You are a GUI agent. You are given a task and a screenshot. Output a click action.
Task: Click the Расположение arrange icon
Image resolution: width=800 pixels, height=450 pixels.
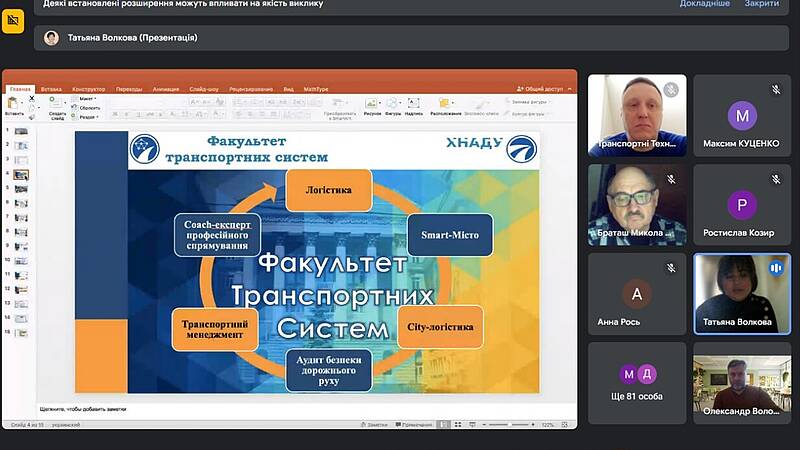tap(443, 104)
